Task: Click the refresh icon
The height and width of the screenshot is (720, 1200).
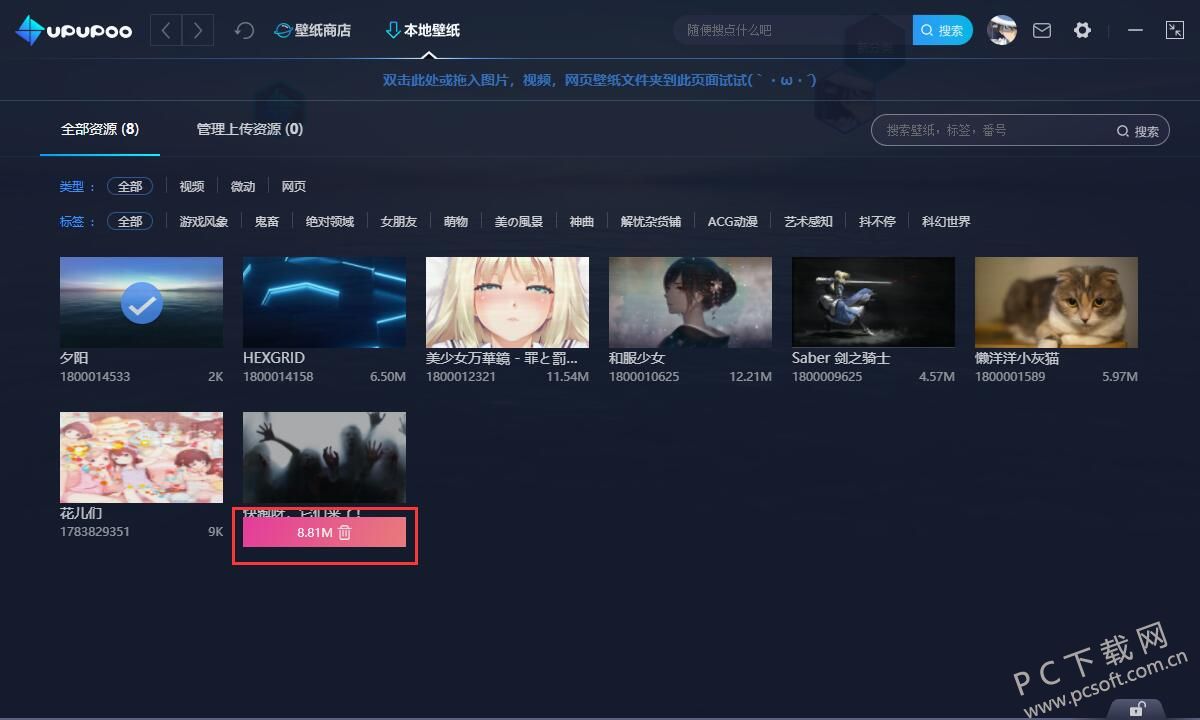Action: (244, 31)
